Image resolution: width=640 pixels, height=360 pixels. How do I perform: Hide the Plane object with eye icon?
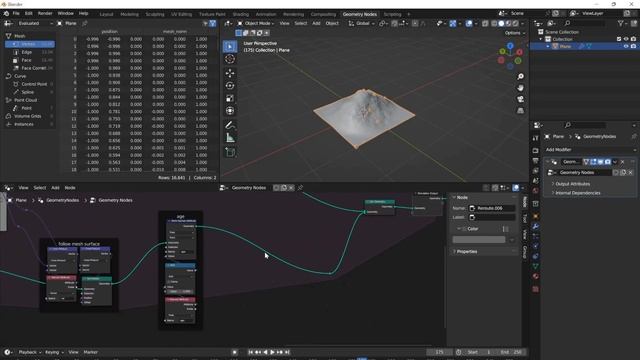626,47
